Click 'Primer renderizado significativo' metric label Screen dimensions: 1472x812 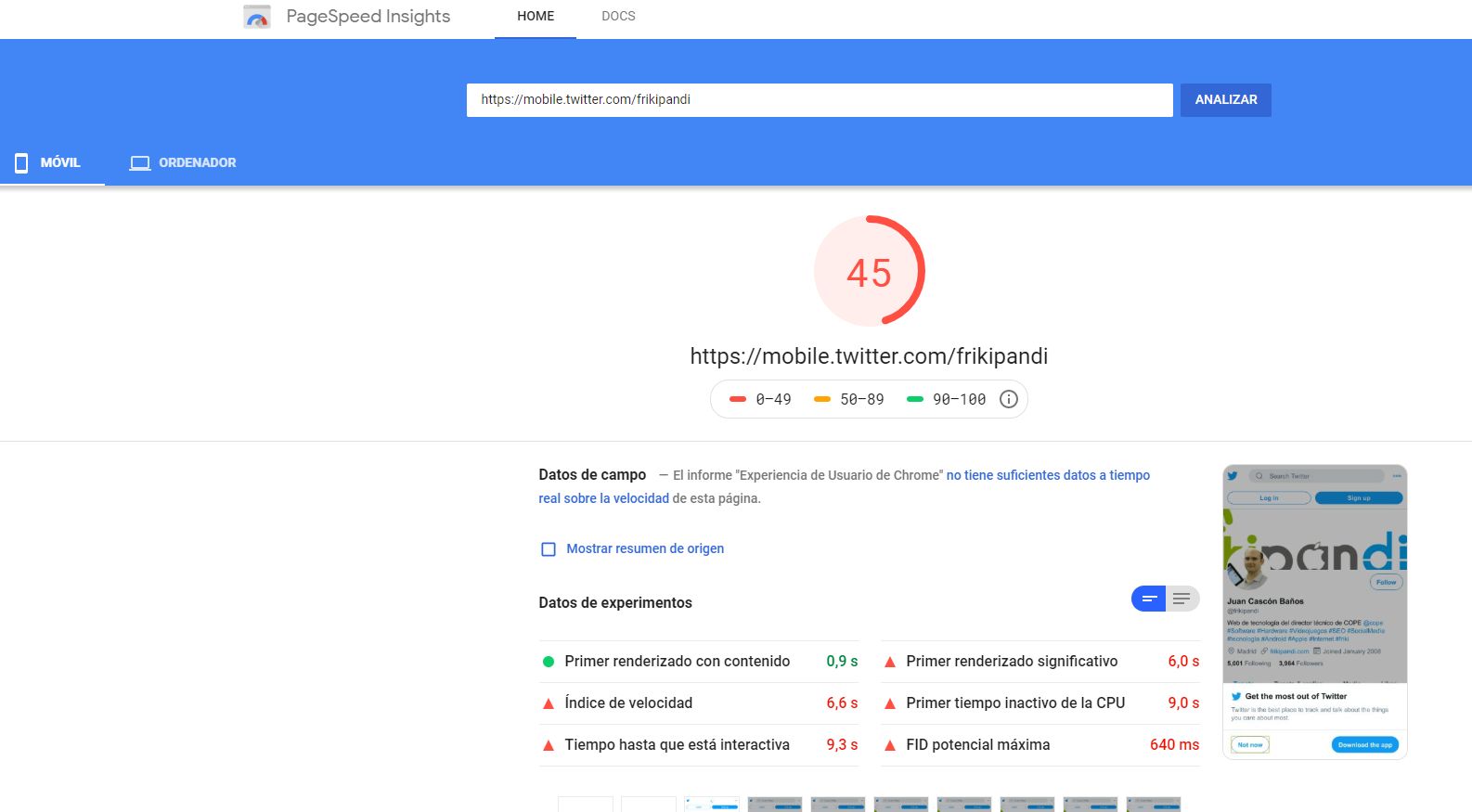pyautogui.click(x=1012, y=662)
